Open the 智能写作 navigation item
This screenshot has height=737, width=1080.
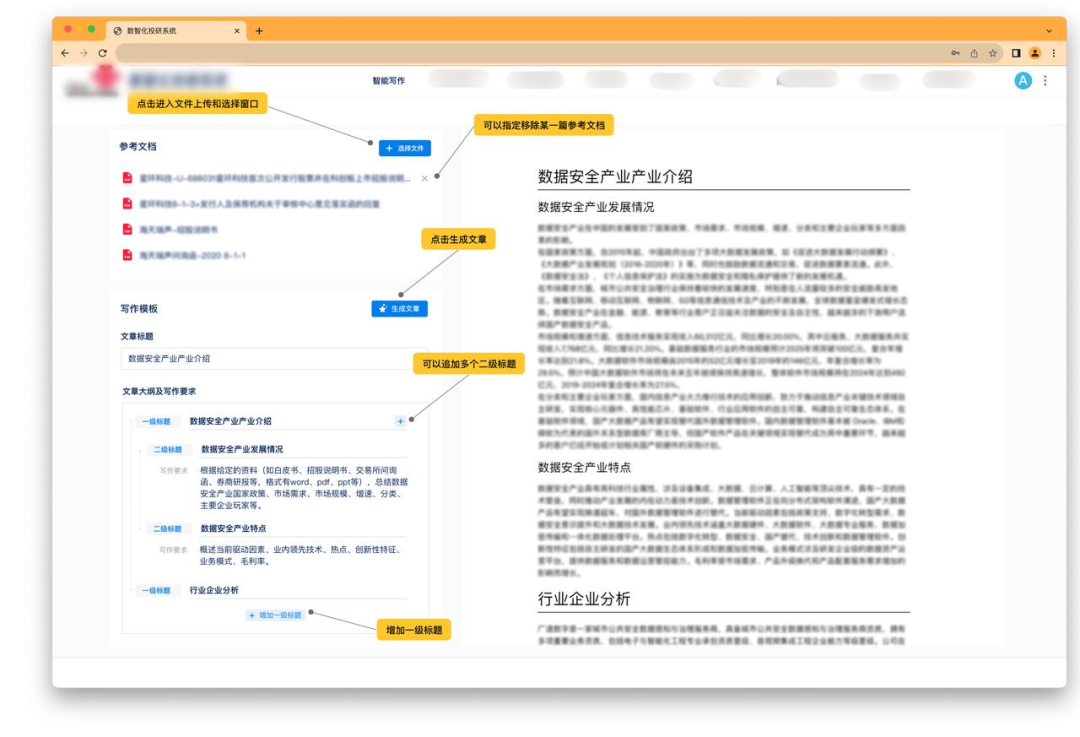coord(388,81)
